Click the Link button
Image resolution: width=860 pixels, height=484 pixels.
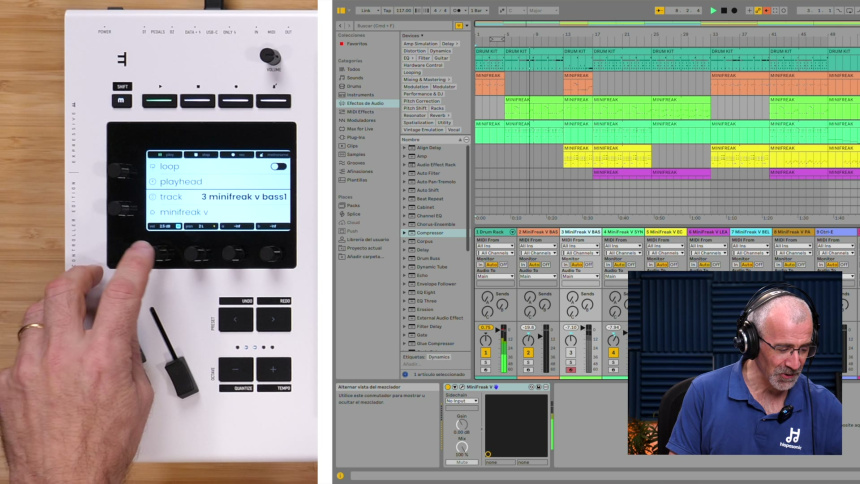[x=366, y=10]
